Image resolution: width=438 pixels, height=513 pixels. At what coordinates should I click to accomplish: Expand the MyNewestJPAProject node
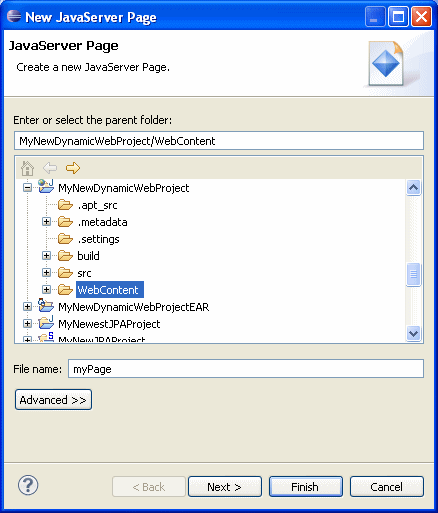pos(28,324)
